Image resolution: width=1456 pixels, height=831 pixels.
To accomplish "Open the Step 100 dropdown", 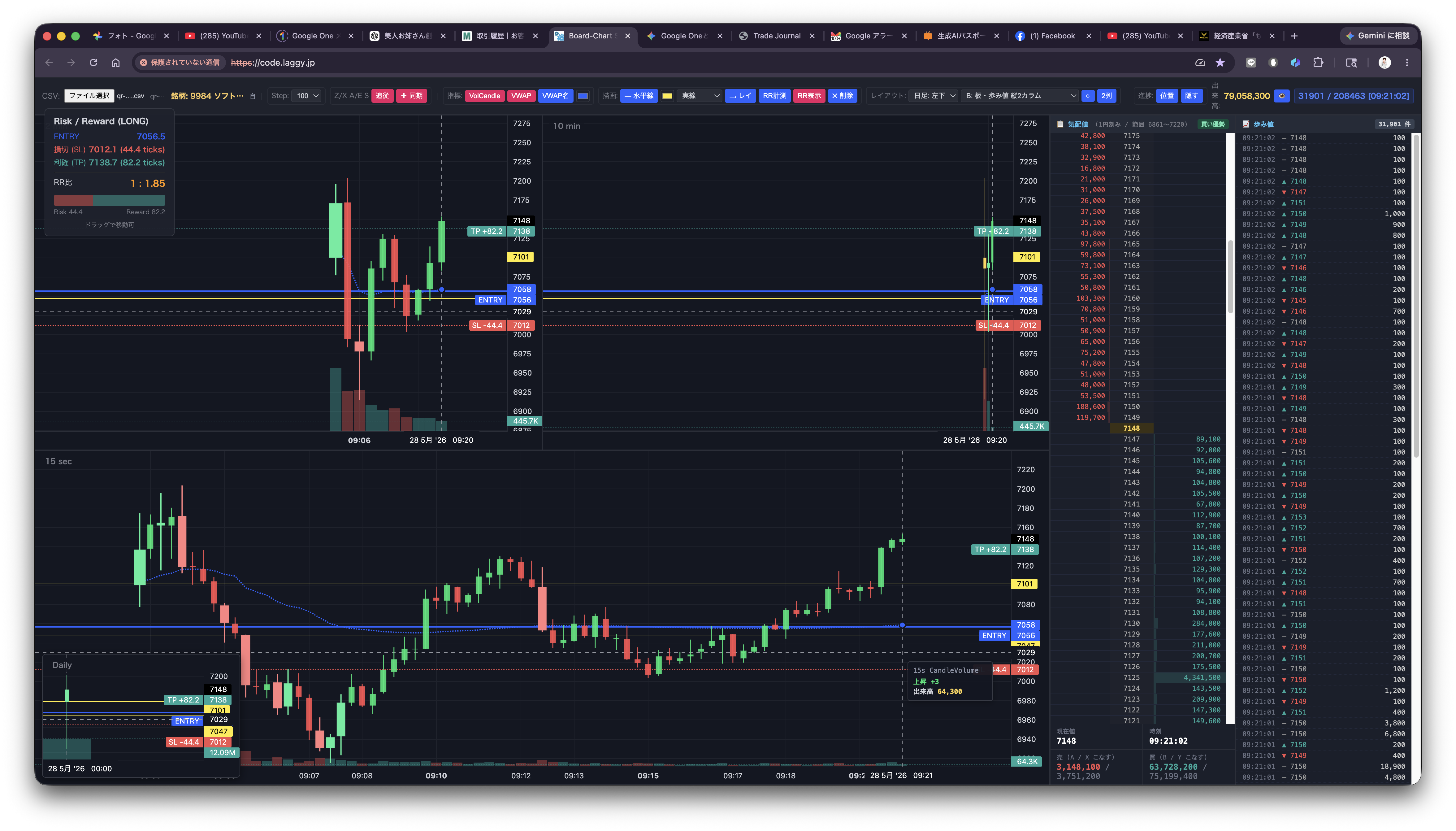I will (308, 96).
